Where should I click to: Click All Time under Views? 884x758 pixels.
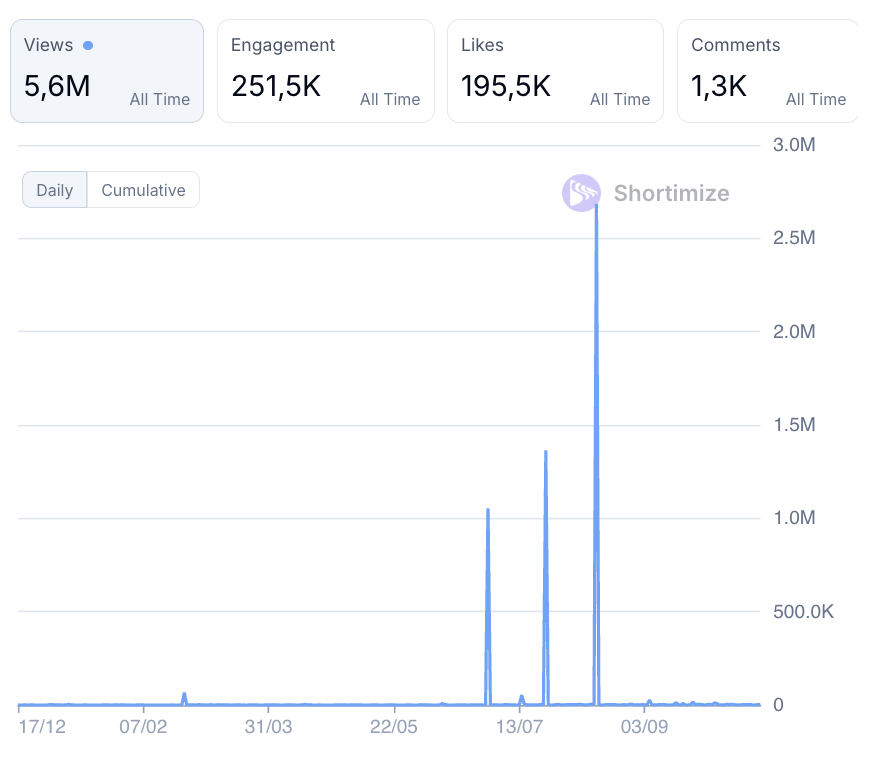[160, 99]
